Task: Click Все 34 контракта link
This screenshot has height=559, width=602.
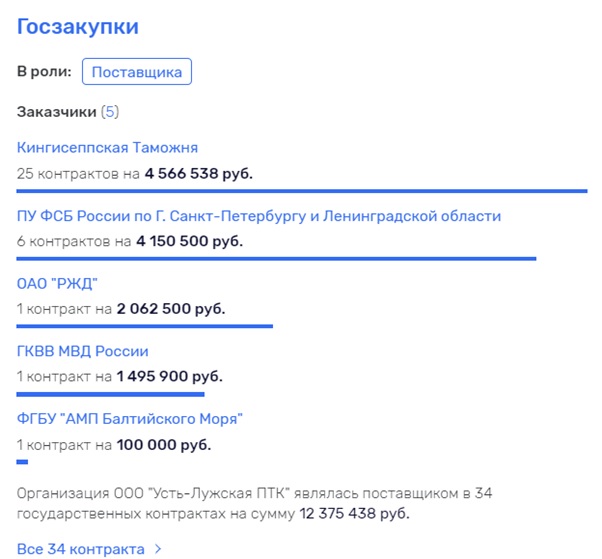Action: point(81,549)
